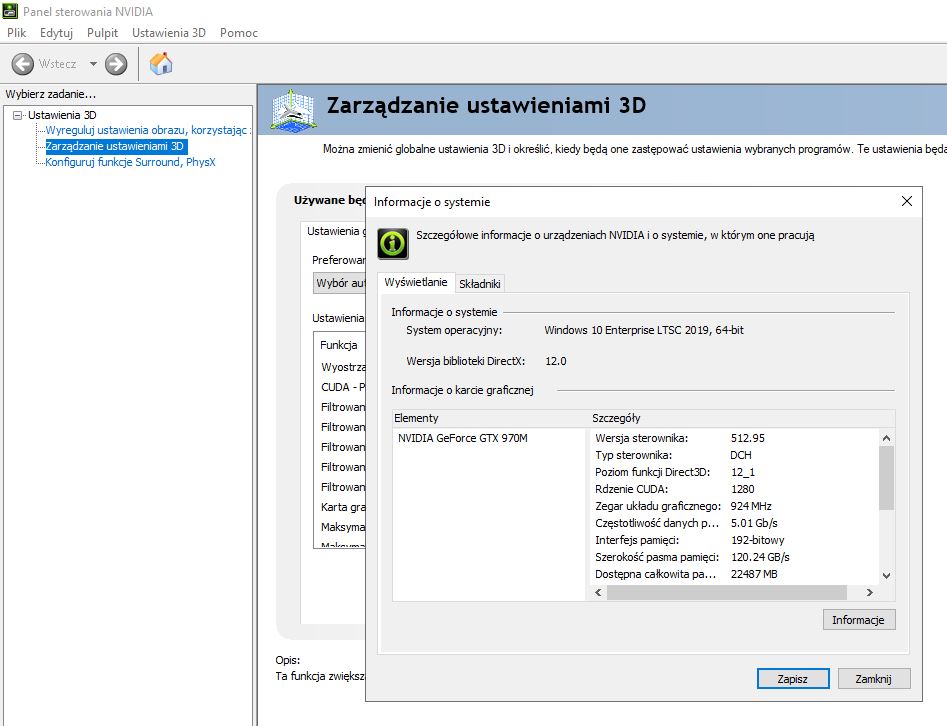Open the Ustawienia 3D menu
The width and height of the screenshot is (947, 726).
[169, 33]
